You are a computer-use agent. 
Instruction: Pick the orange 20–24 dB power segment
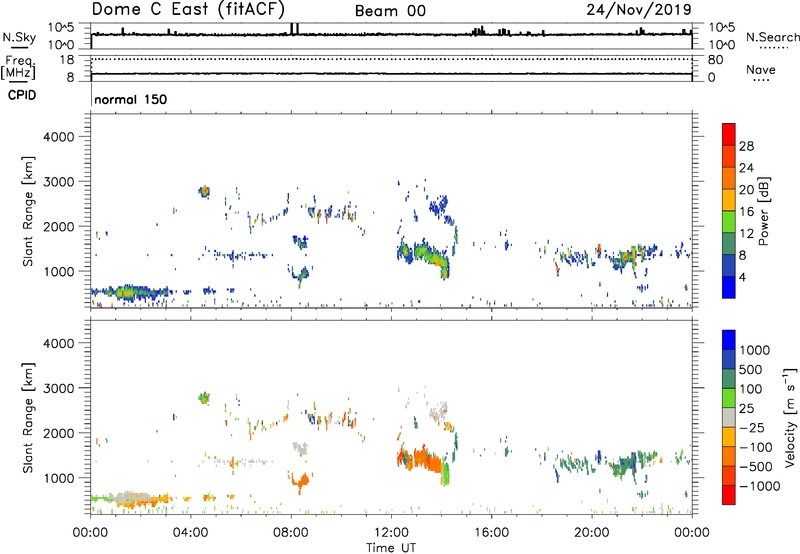point(729,178)
